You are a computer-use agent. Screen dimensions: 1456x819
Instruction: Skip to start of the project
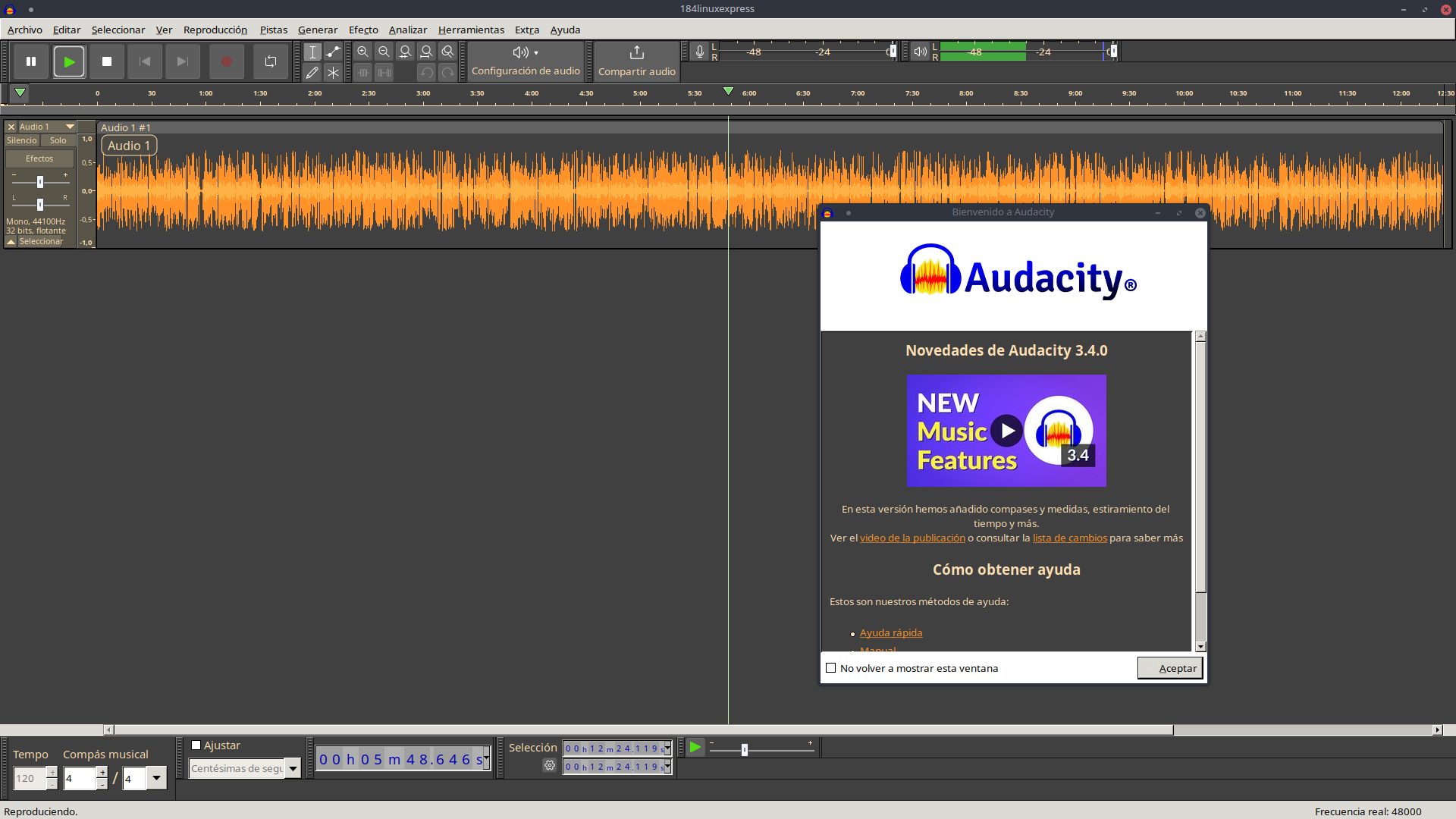(145, 61)
